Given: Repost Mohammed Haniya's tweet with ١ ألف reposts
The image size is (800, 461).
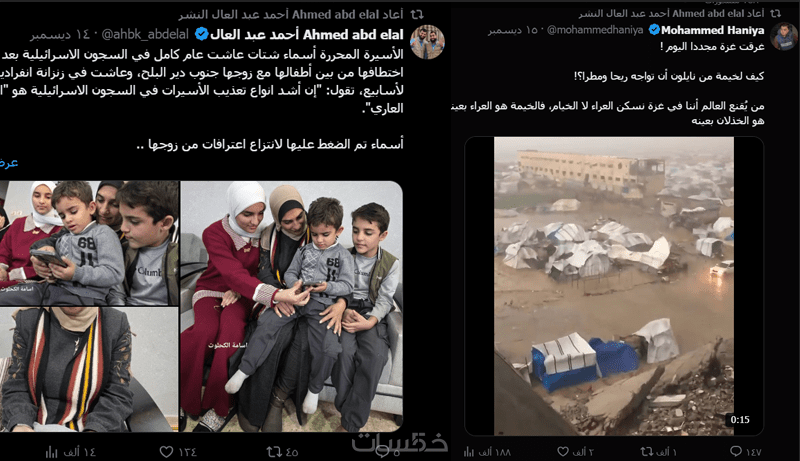Looking at the screenshot, I should coord(647,451).
